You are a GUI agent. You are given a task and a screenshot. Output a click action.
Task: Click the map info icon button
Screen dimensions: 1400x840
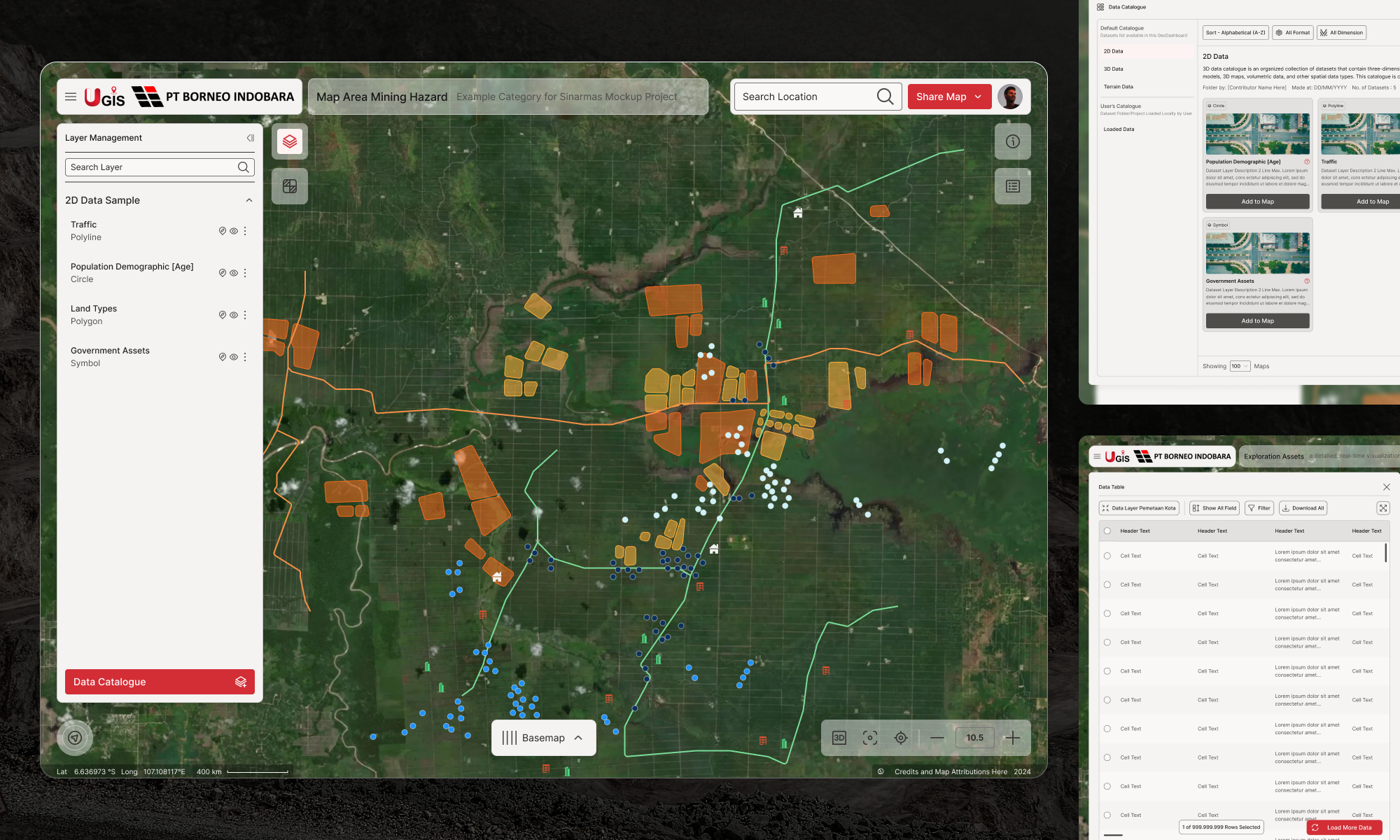click(x=1012, y=141)
